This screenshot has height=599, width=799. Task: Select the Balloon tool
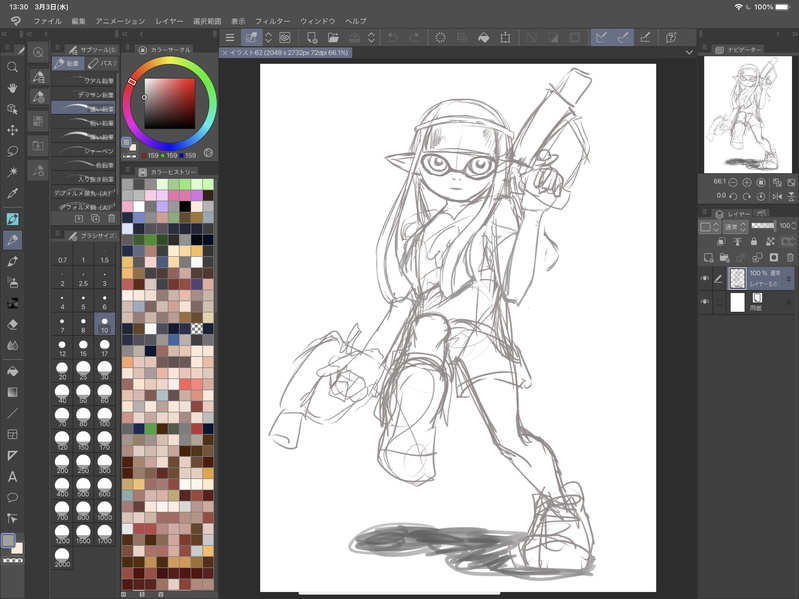click(12, 498)
